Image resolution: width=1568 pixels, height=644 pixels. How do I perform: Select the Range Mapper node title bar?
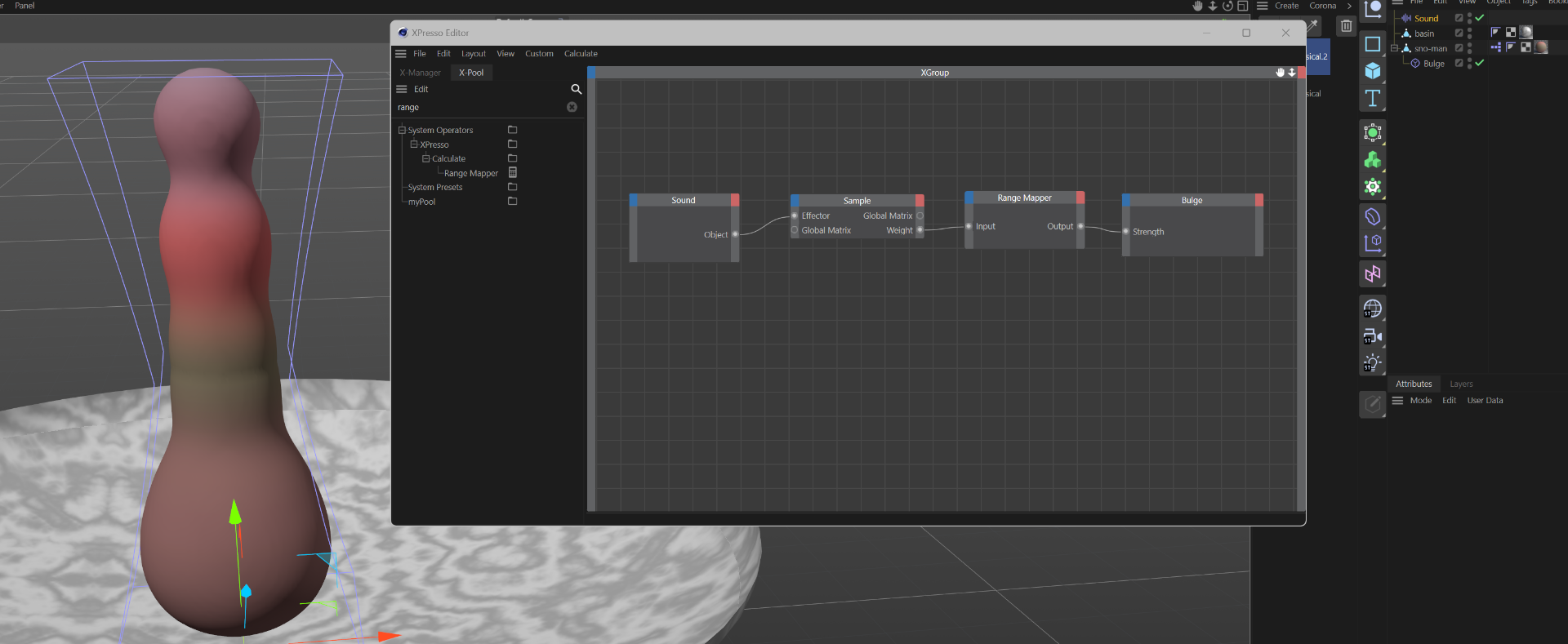[x=1024, y=198]
